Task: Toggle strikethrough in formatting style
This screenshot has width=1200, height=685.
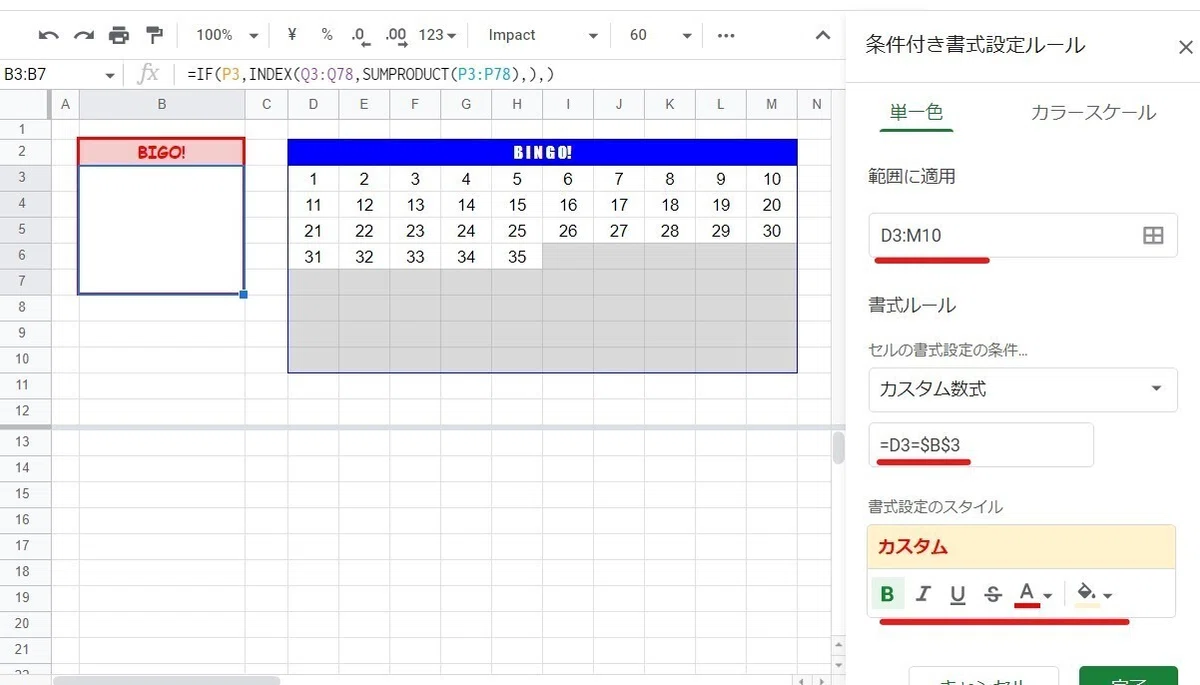Action: pyautogui.click(x=993, y=595)
